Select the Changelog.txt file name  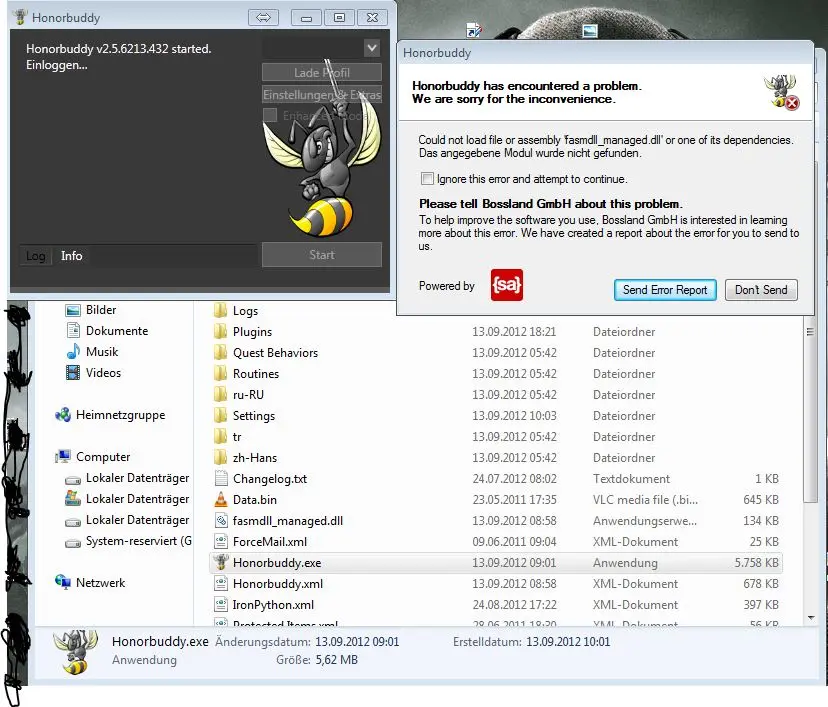click(270, 479)
